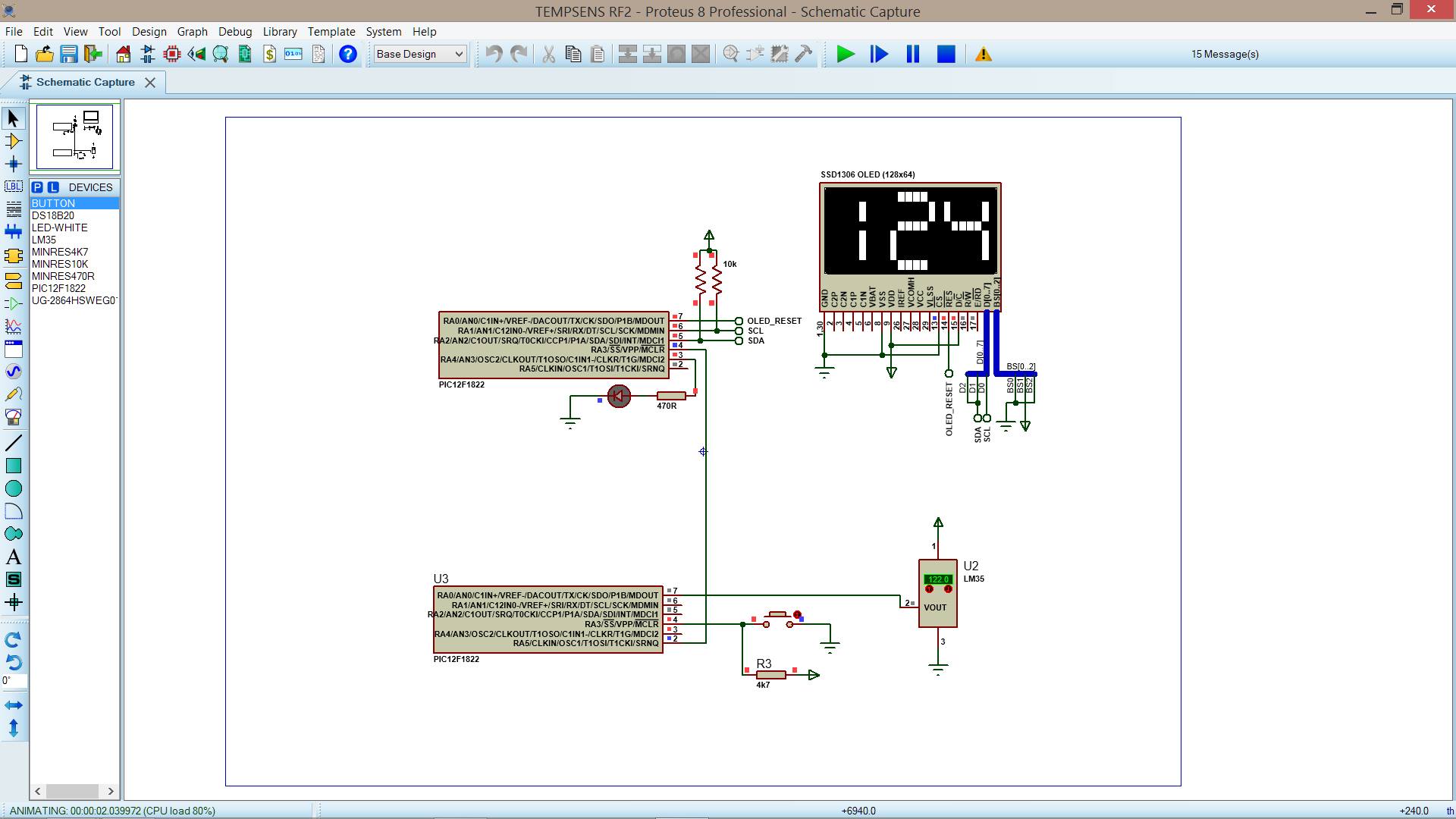Select BUTTON in the devices list
This screenshot has height=819, width=1456.
click(74, 203)
